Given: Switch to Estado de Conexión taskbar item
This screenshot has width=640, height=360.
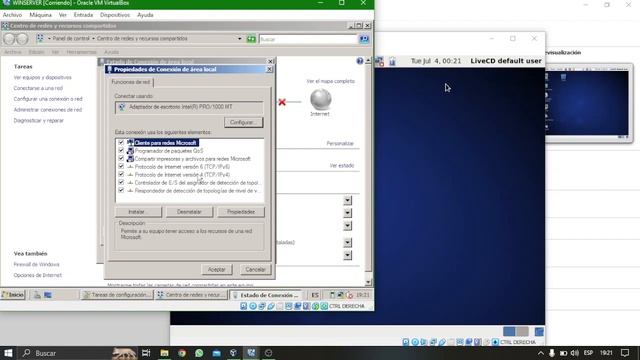Looking at the screenshot, I should 266,295.
